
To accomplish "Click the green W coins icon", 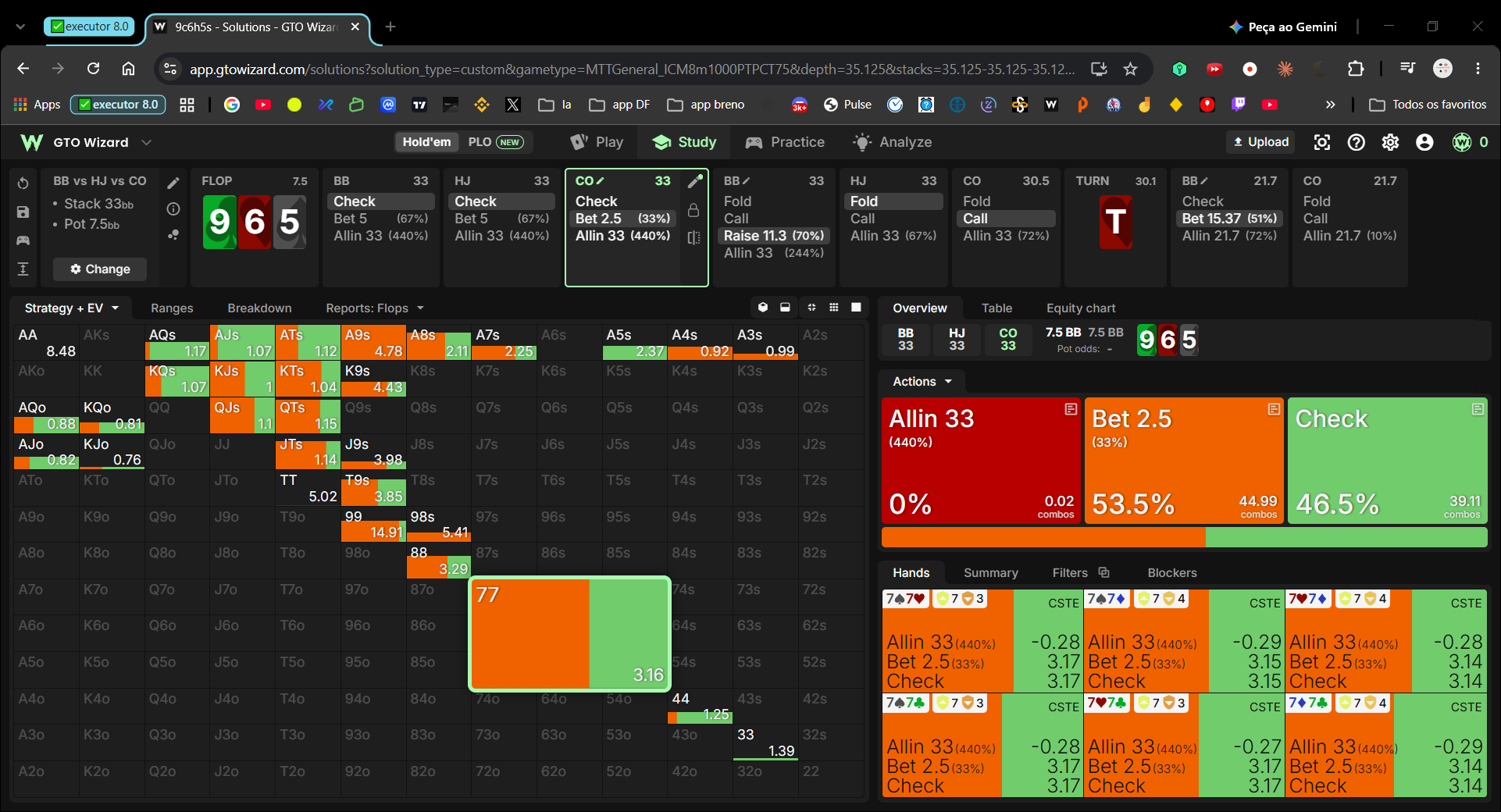I will tap(1462, 142).
